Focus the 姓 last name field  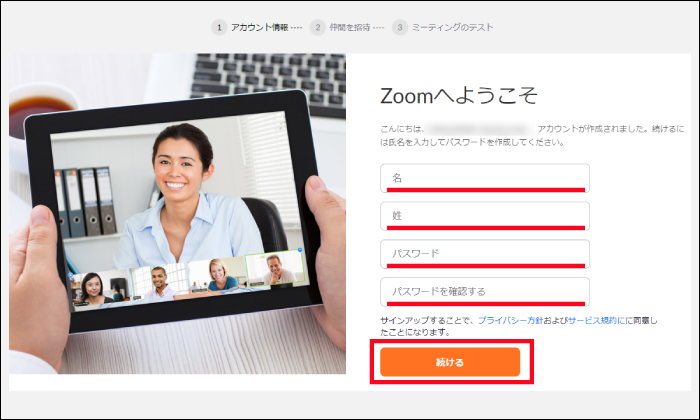click(485, 216)
